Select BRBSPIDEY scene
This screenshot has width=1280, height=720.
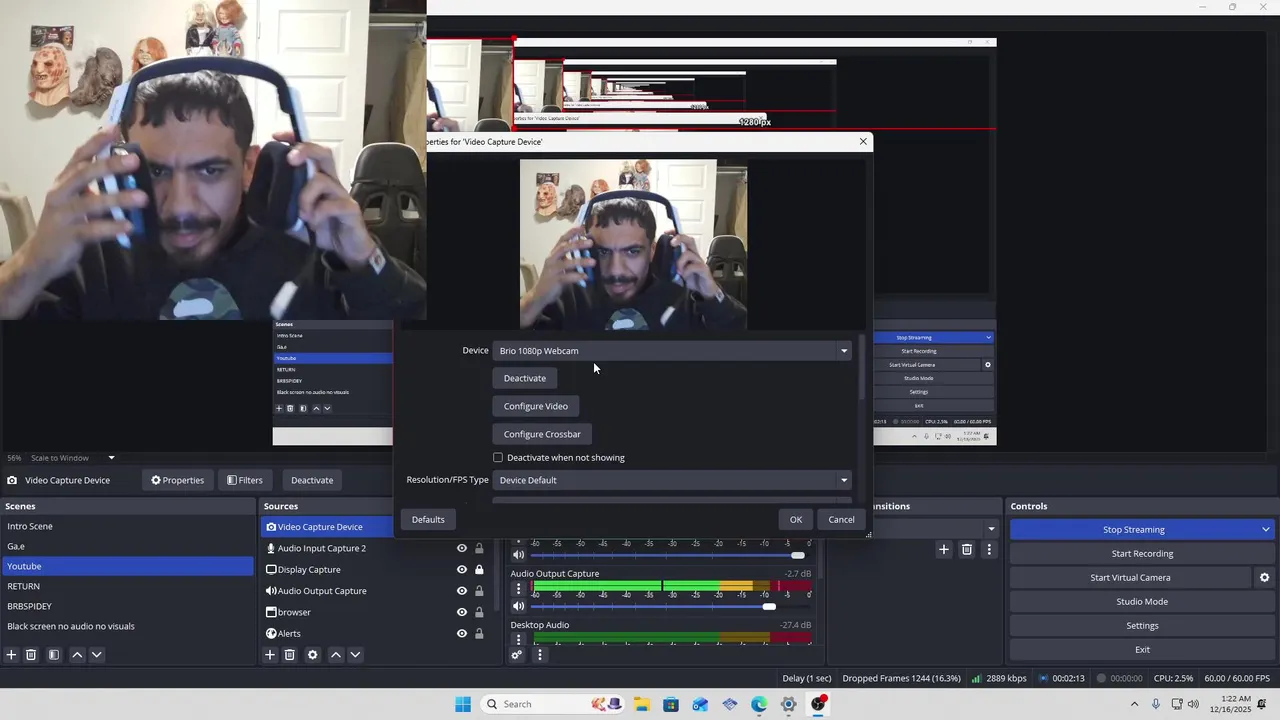(x=127, y=606)
